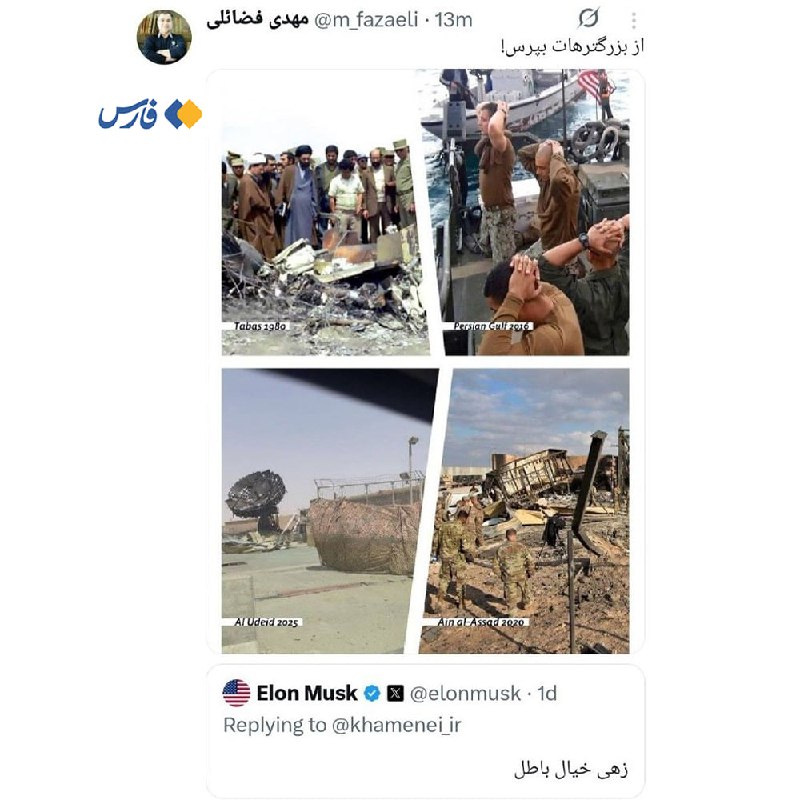
Task: Click the author display name in Persian
Action: click(x=257, y=19)
